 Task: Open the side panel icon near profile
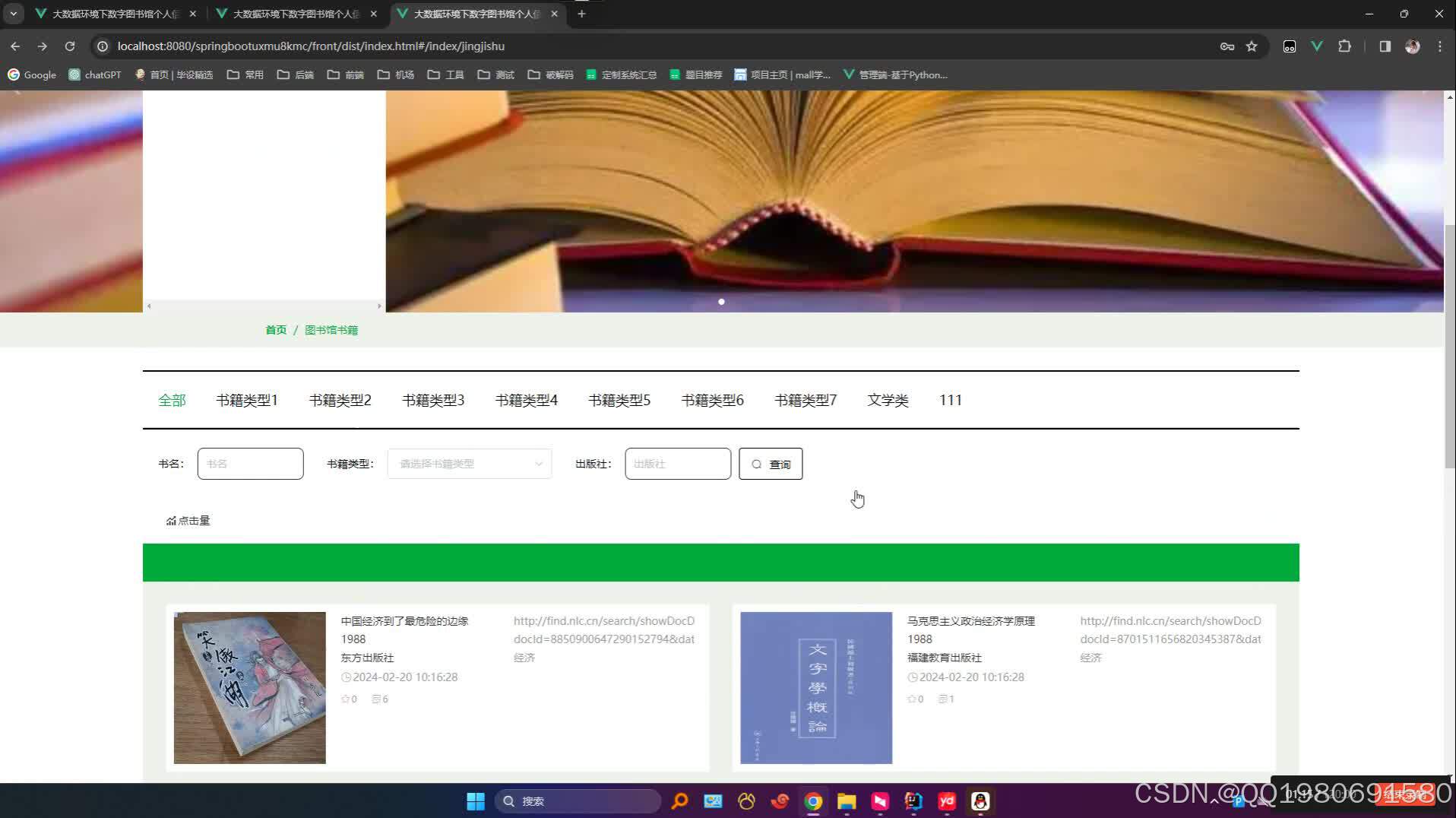[1384, 46]
